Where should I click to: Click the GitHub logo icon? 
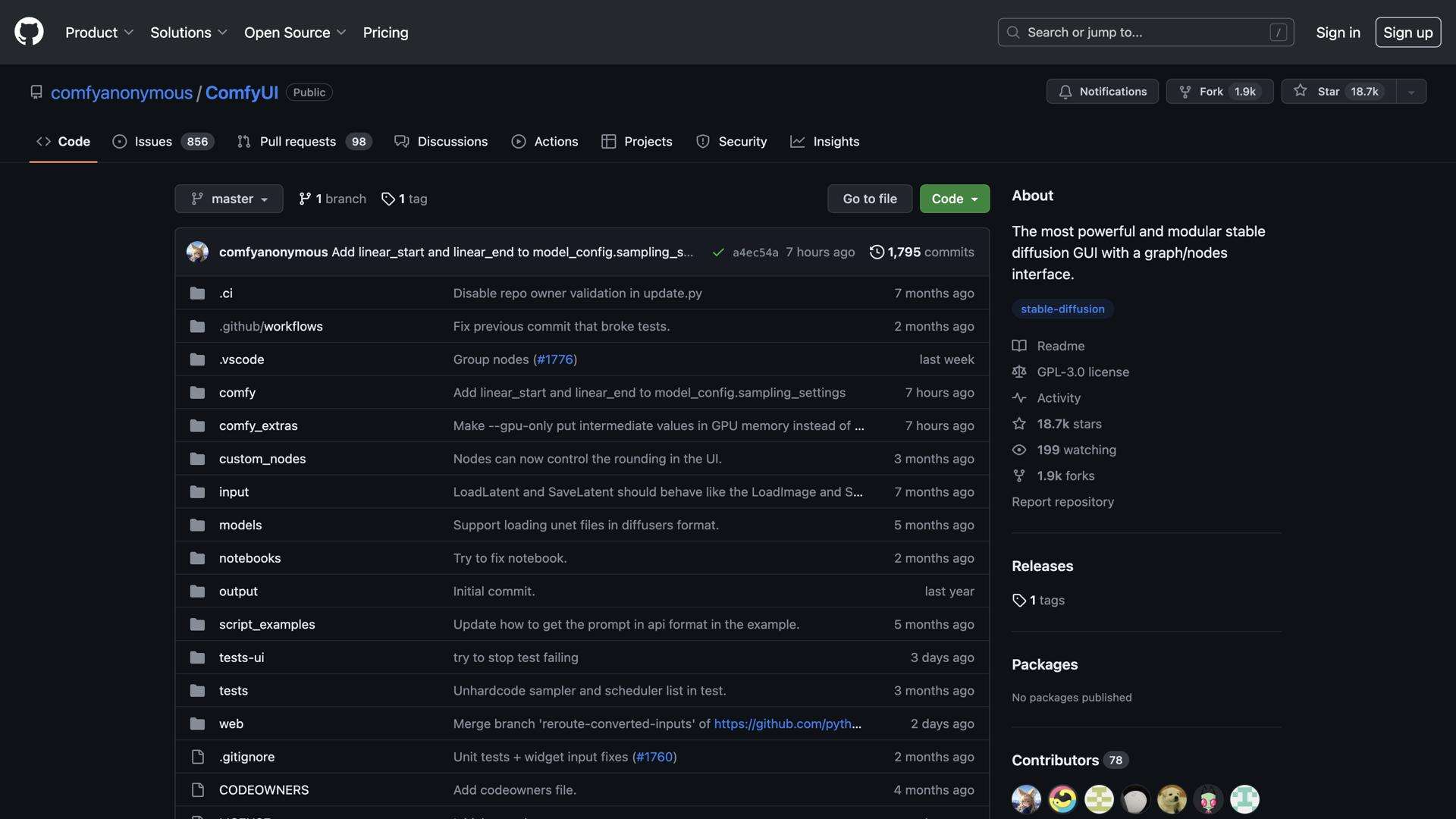point(29,32)
